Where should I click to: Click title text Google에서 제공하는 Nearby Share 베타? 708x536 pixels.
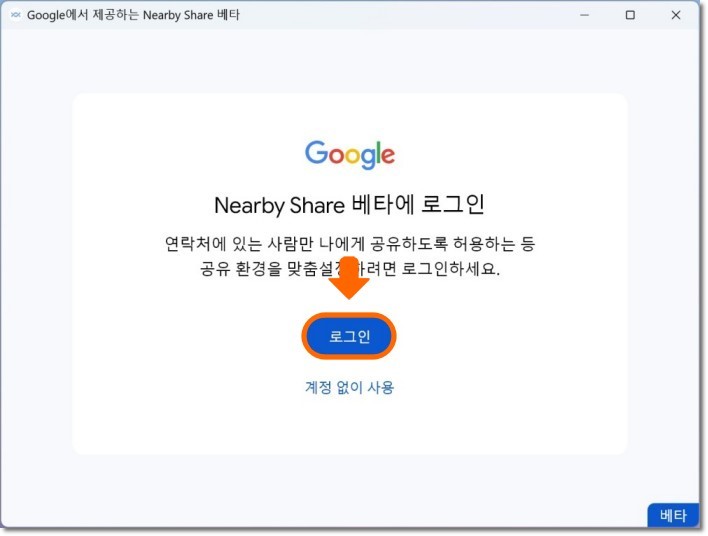133,15
